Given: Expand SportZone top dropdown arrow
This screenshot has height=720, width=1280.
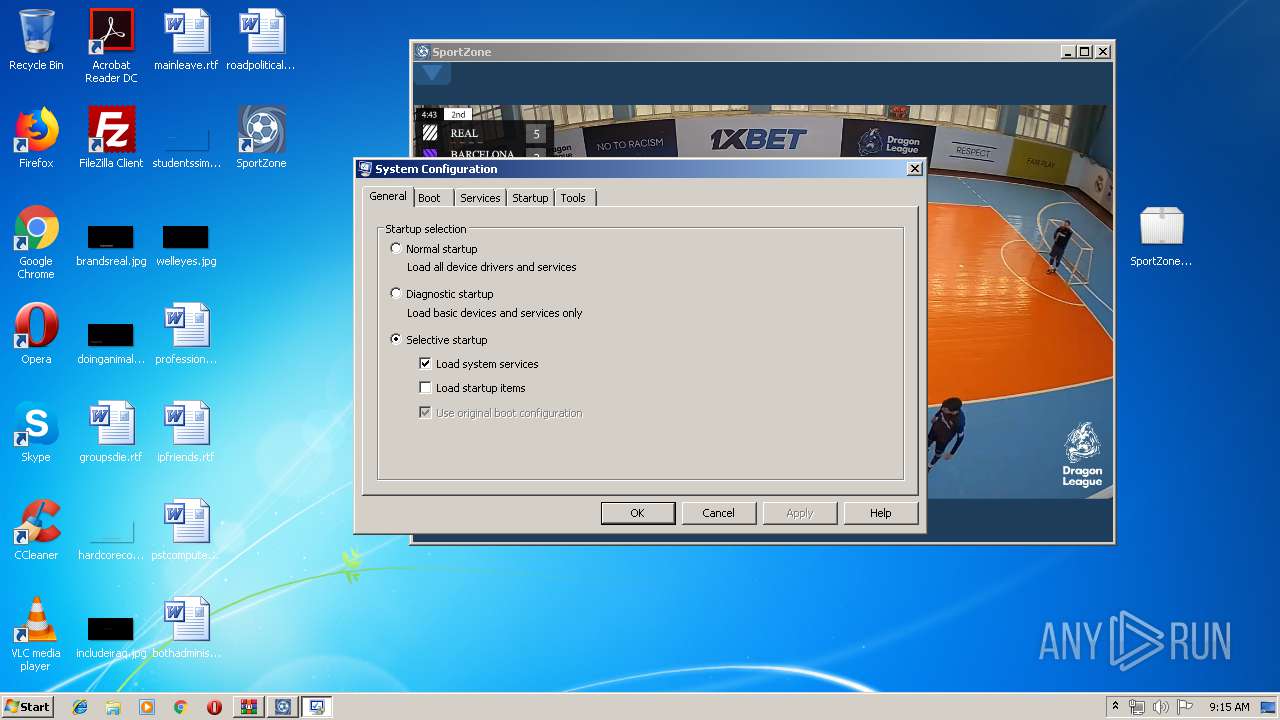Looking at the screenshot, I should tap(432, 73).
